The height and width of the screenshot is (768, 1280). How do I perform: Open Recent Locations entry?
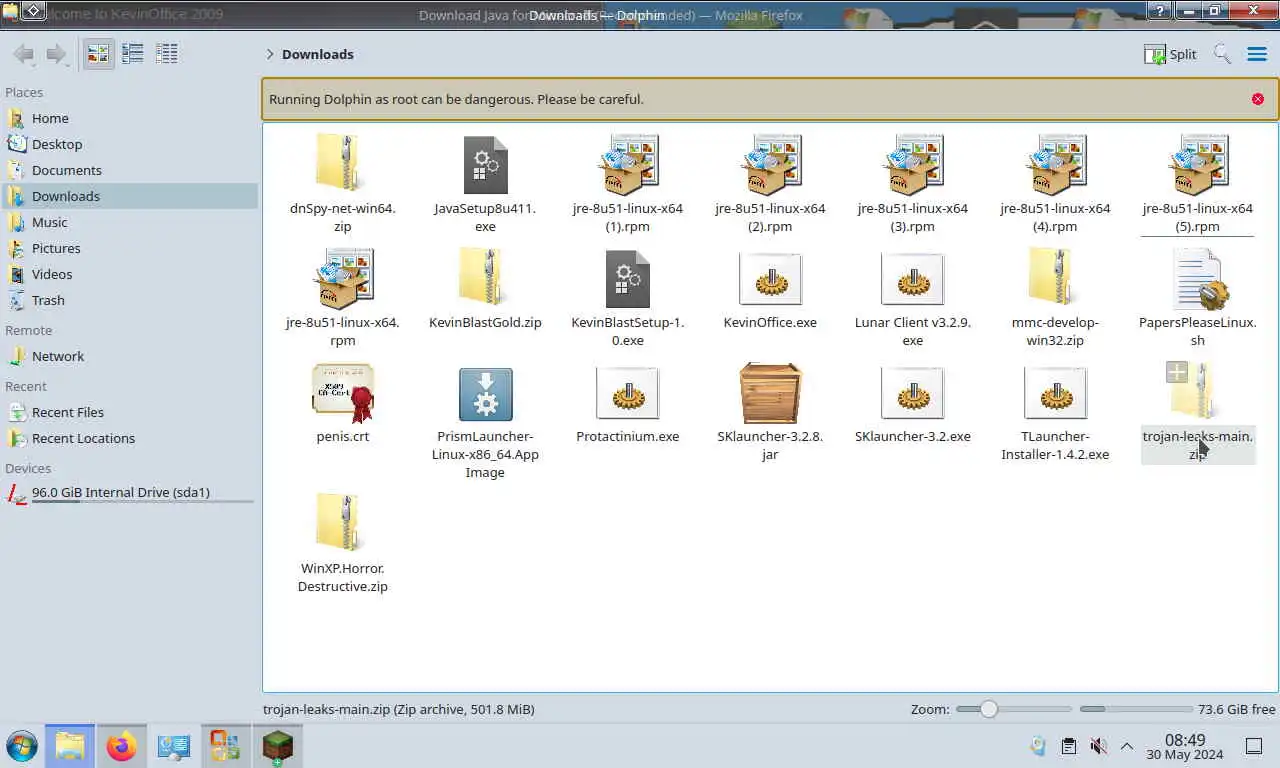pyautogui.click(x=129, y=438)
